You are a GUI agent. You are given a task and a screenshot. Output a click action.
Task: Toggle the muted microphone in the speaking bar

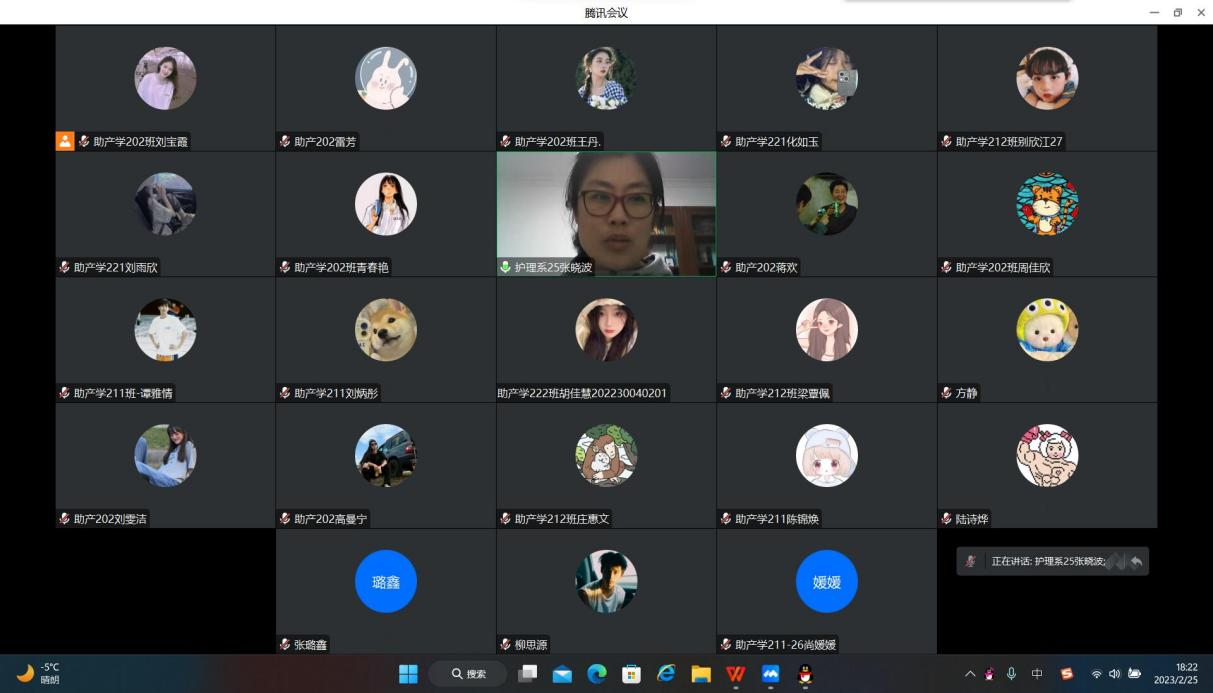[970, 562]
